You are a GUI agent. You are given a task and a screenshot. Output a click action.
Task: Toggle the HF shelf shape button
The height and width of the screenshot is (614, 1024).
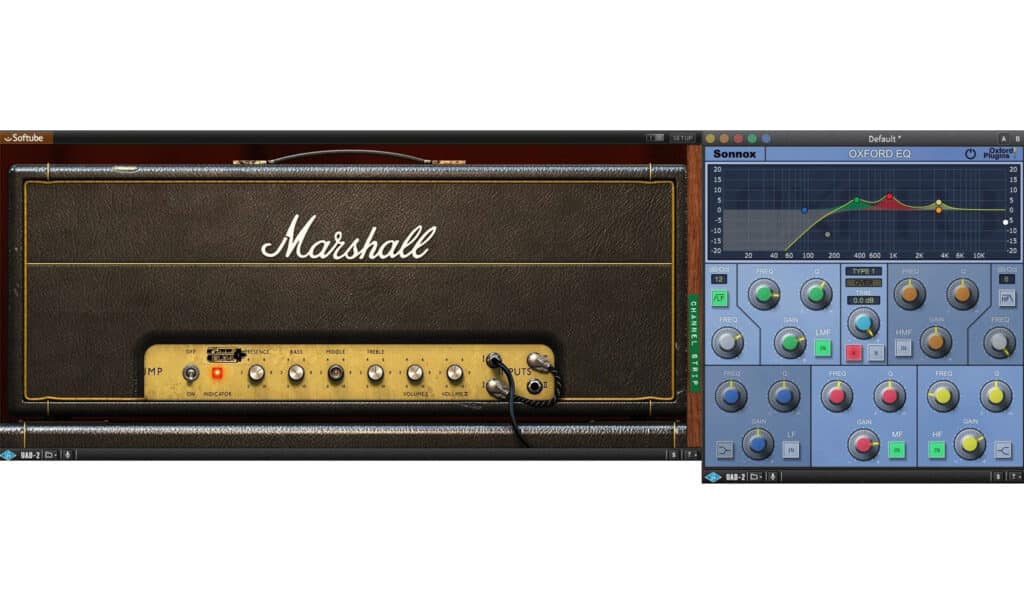(x=1004, y=449)
